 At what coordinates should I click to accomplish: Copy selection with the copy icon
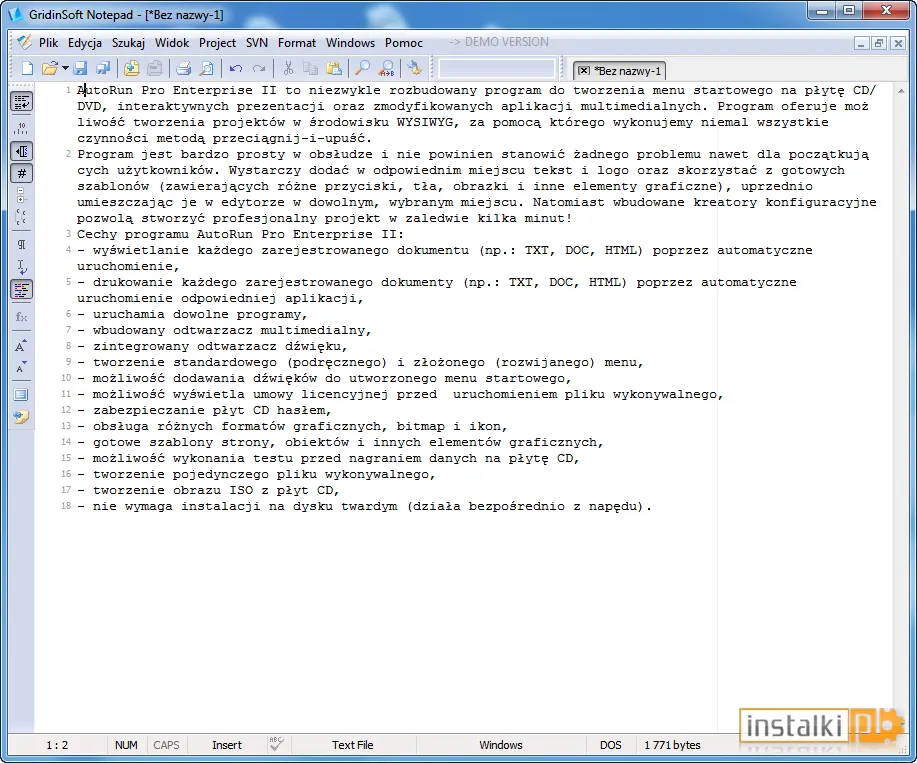pyautogui.click(x=311, y=68)
